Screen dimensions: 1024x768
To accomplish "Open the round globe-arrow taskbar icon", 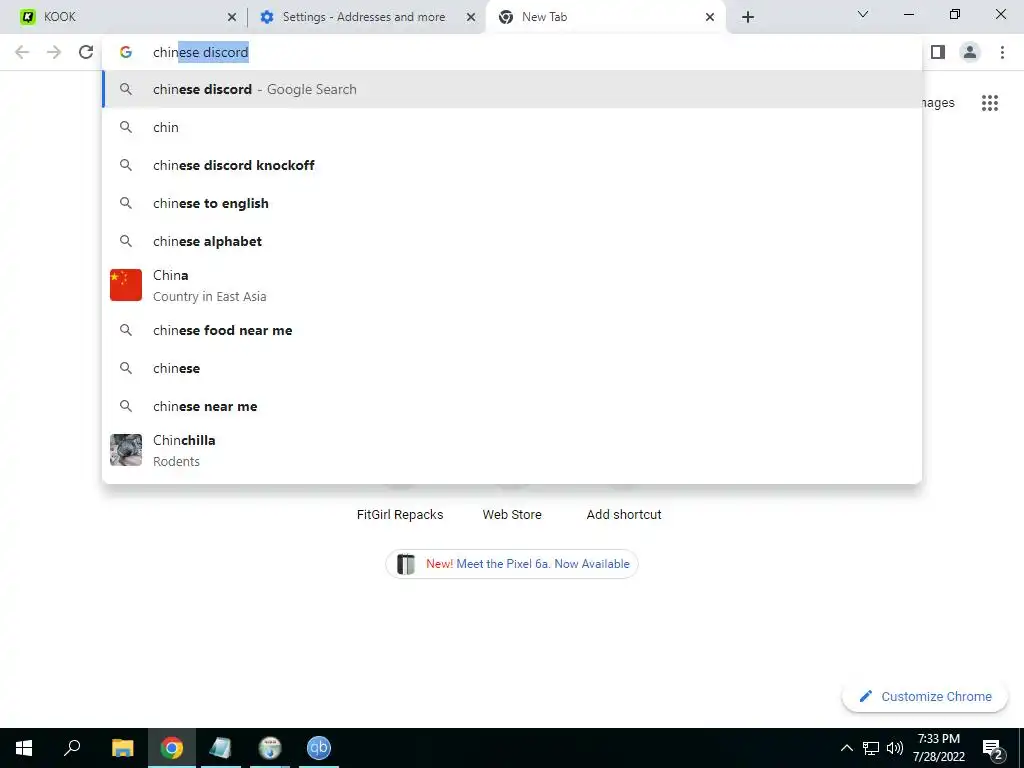I will (x=270, y=748).
